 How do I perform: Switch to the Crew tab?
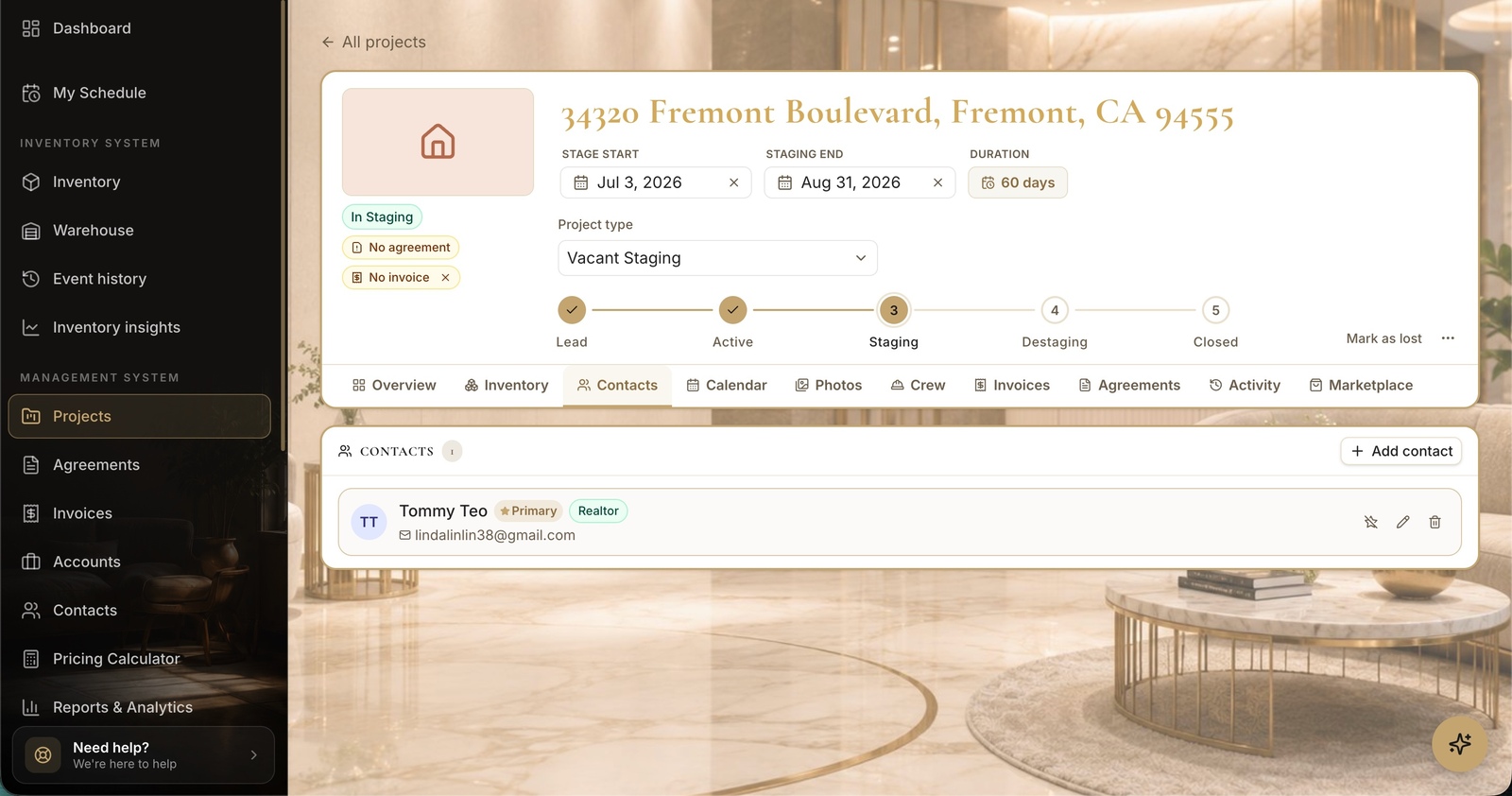tap(918, 385)
